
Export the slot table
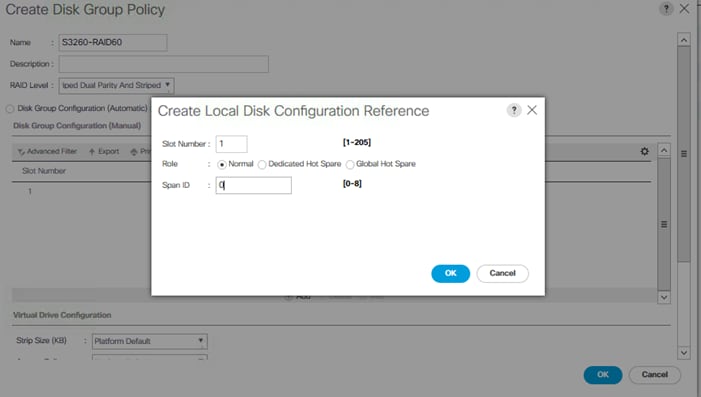[x=104, y=152]
